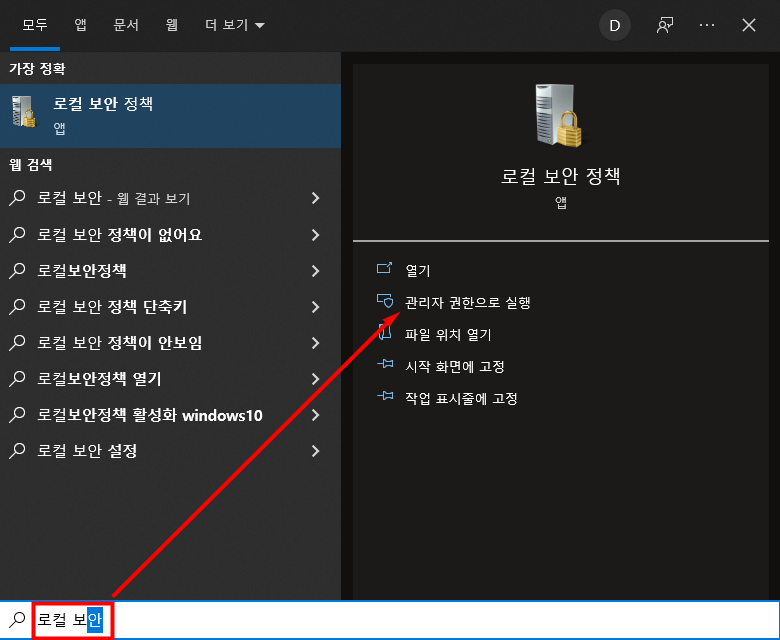The image size is (780, 640).
Task: Click 관리자 권한으로 실행
Action: 468,302
